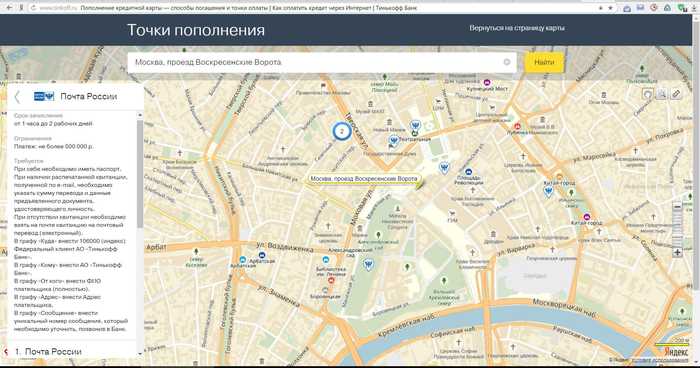Screen dimensions: 700x368
Task: Activate the map magnifier zoom tool
Action: (662, 94)
